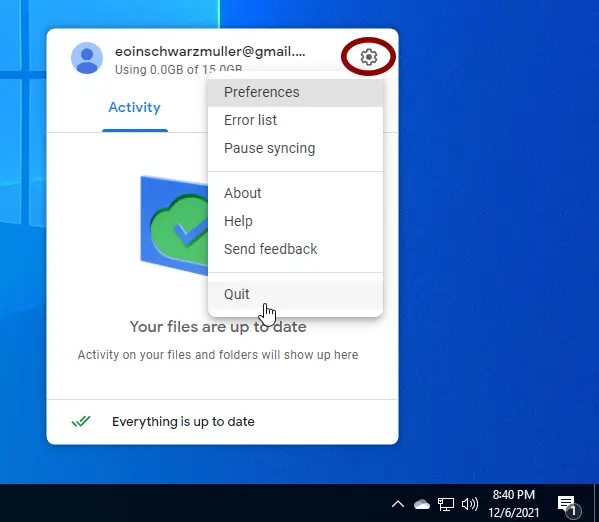Click the account email address text
Image resolution: width=599 pixels, height=522 pixels.
210,52
